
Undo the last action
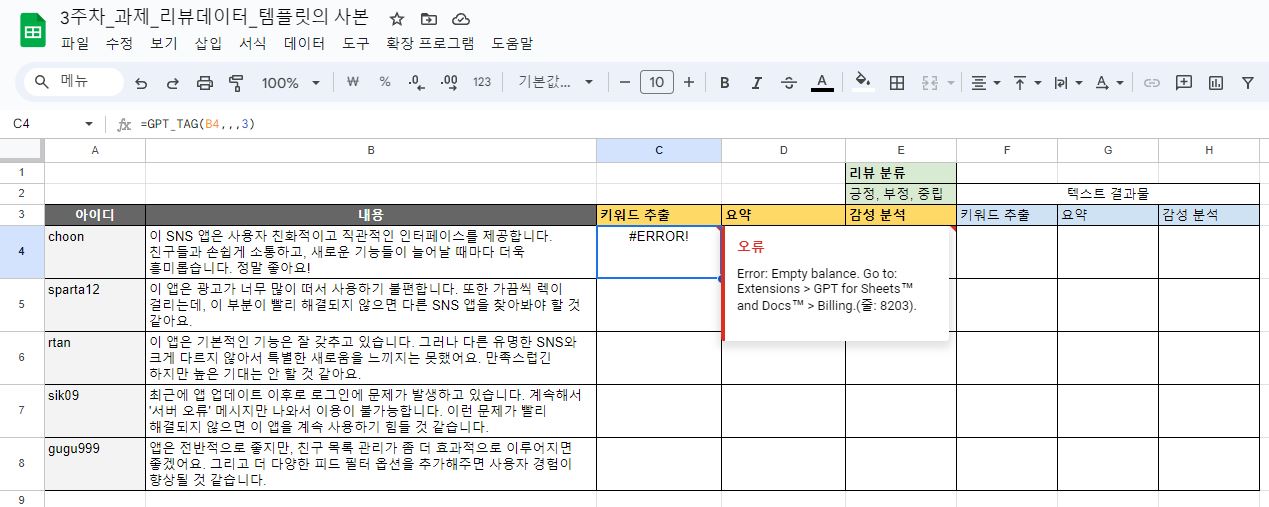(x=141, y=83)
